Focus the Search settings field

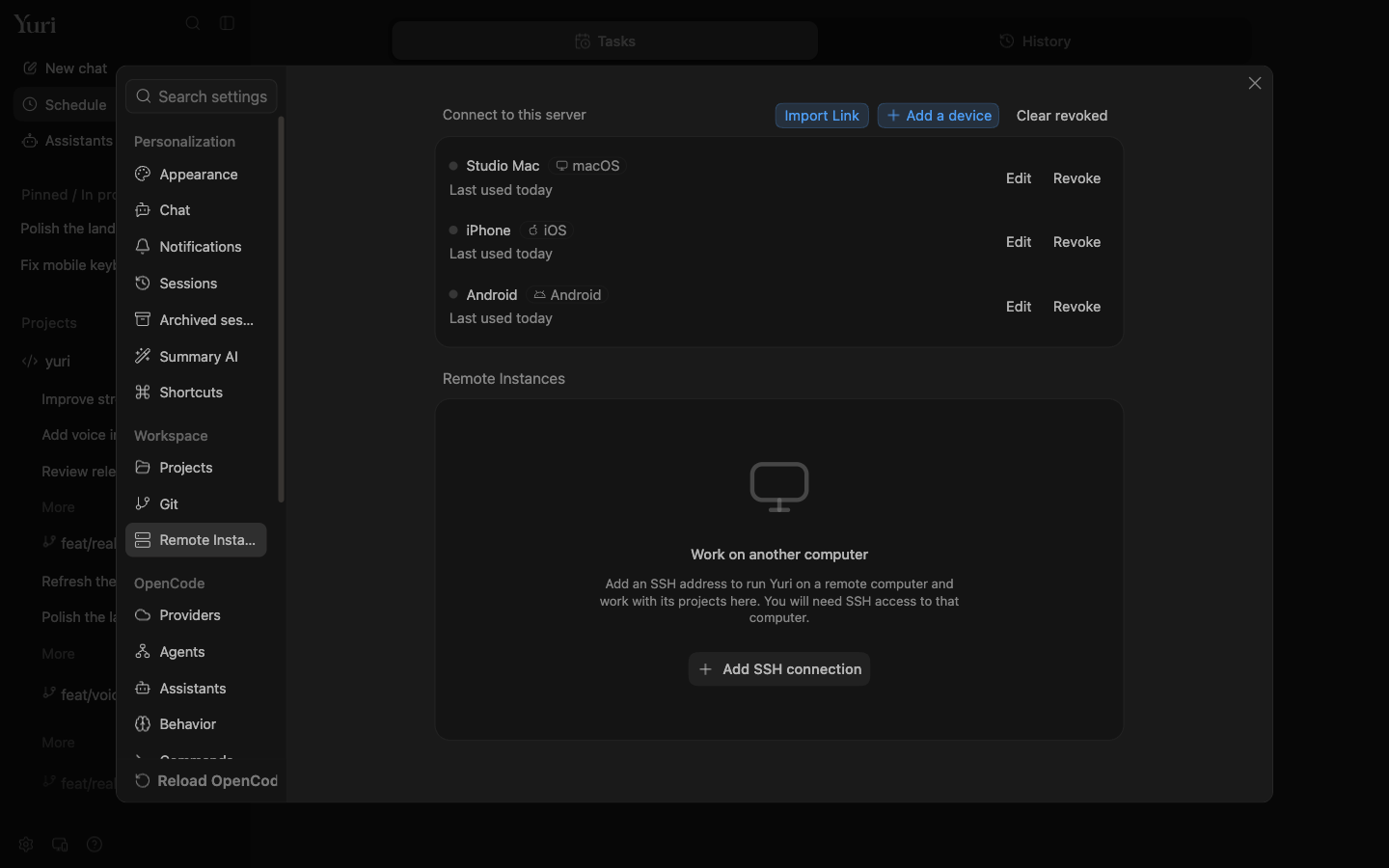tap(202, 96)
